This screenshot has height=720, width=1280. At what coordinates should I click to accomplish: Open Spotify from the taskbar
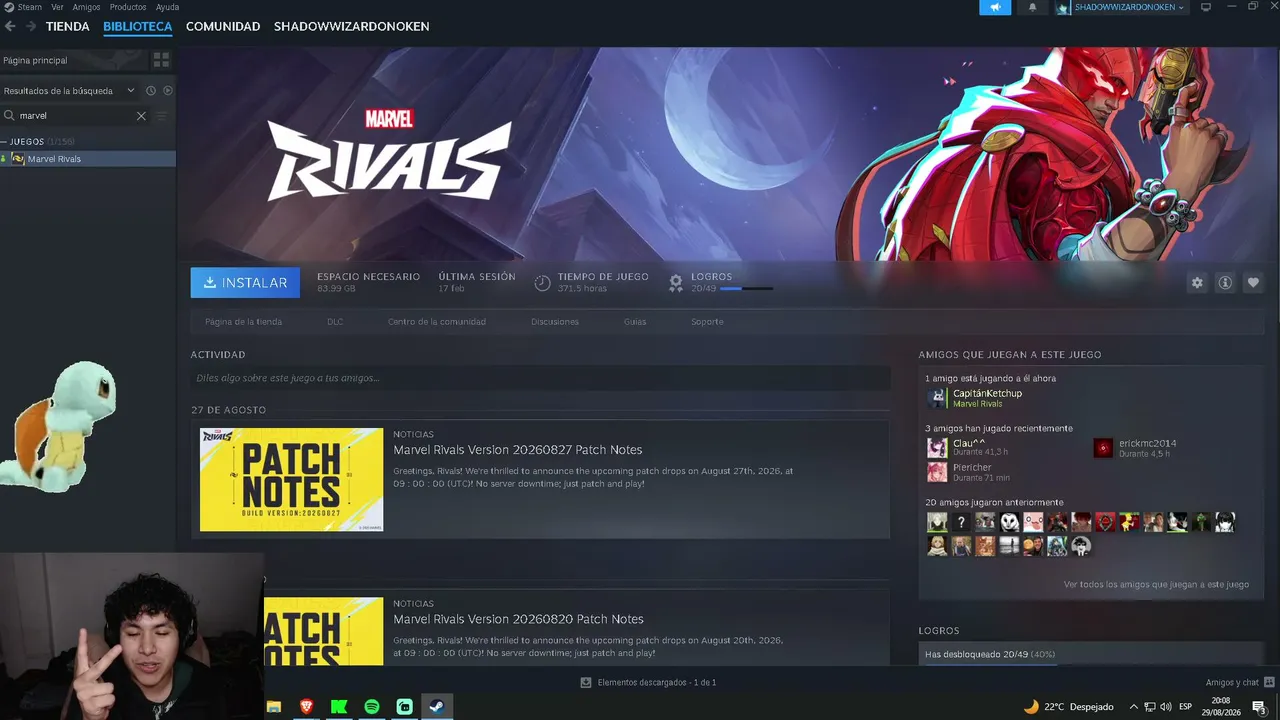tap(371, 706)
